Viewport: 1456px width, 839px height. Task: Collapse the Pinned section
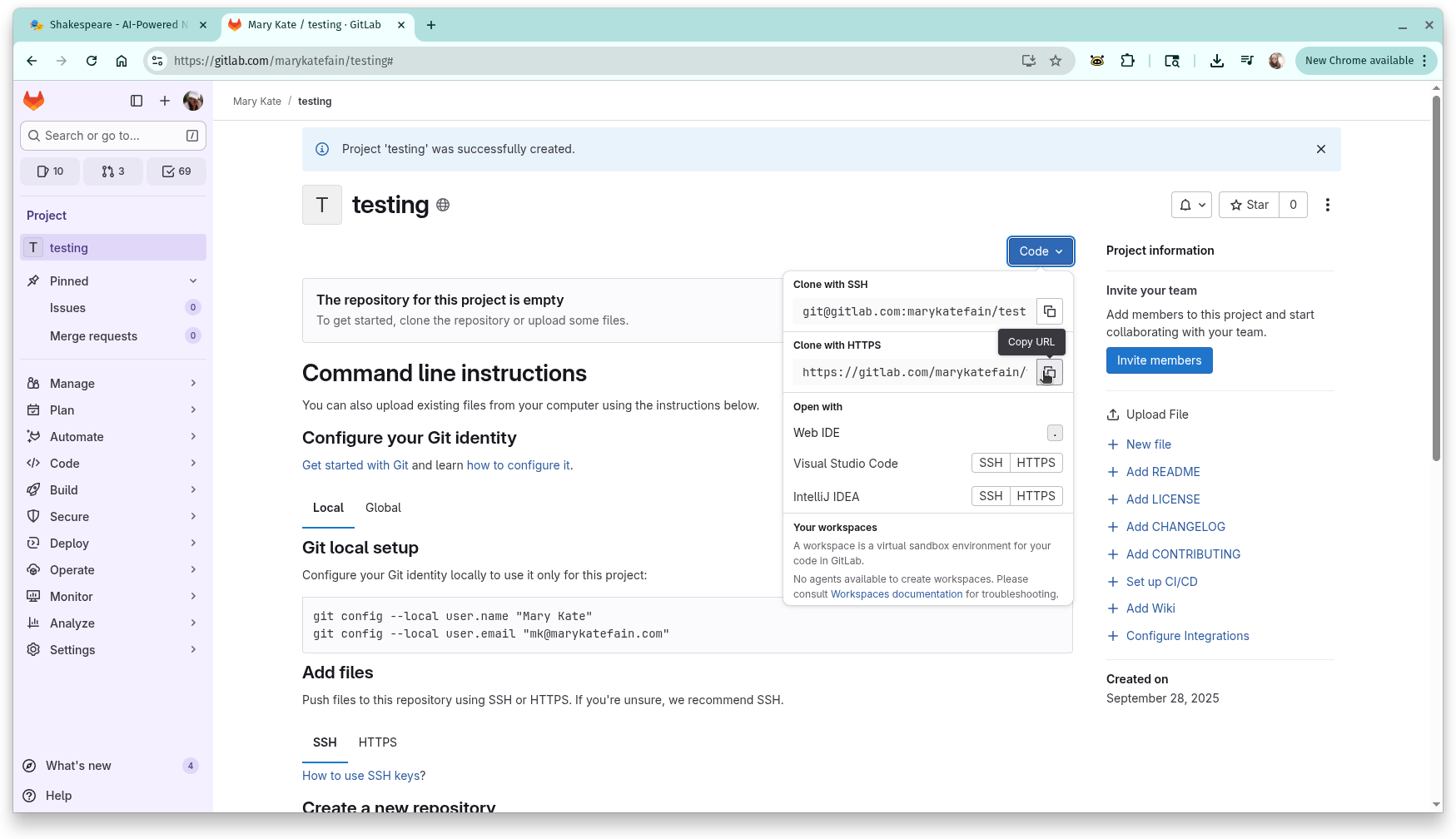point(193,280)
